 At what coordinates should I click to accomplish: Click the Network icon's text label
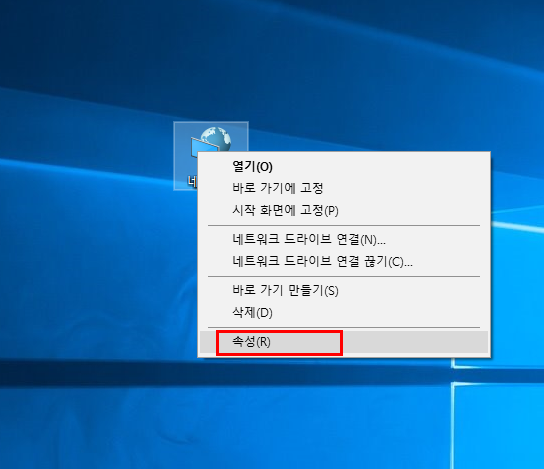pyautogui.click(x=192, y=181)
